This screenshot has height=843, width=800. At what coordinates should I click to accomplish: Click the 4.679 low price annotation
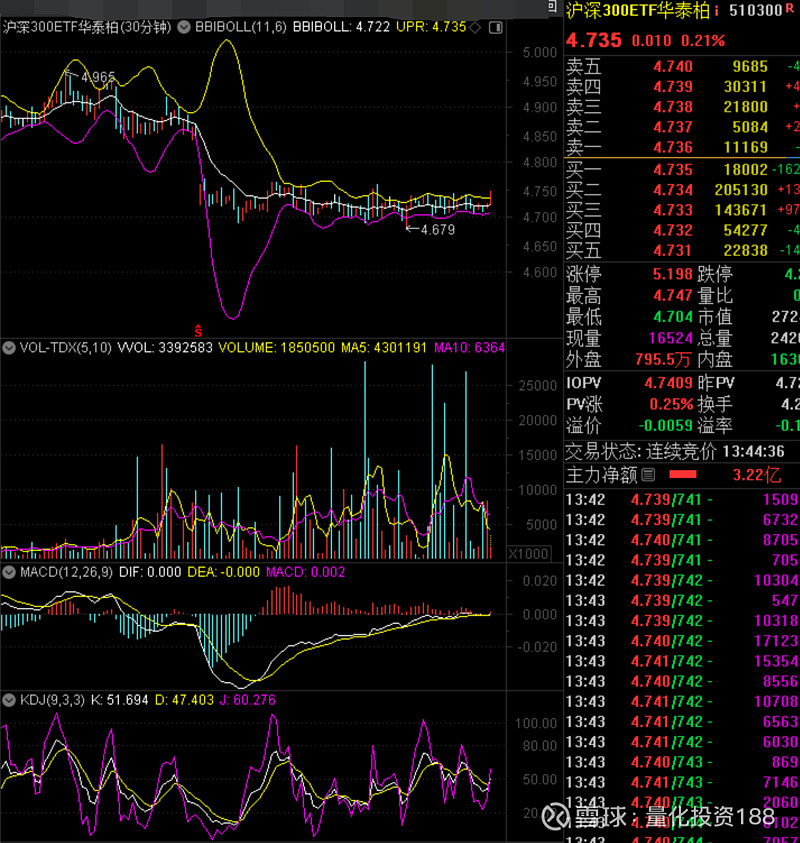[438, 230]
